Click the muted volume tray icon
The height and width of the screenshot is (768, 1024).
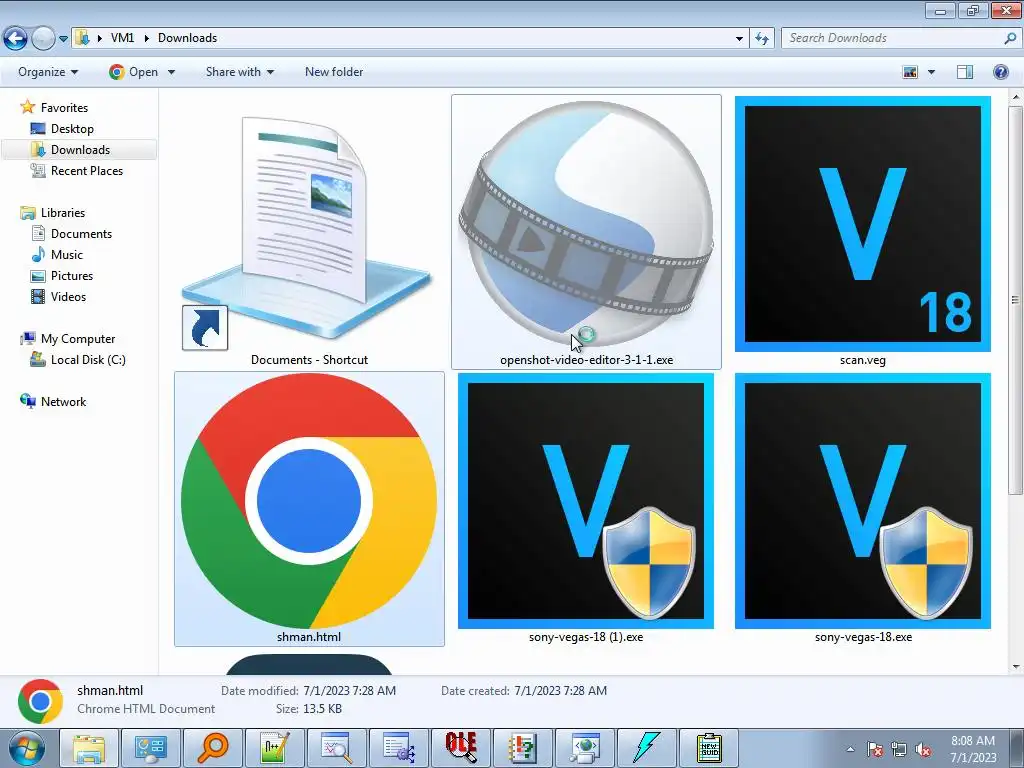(x=923, y=749)
